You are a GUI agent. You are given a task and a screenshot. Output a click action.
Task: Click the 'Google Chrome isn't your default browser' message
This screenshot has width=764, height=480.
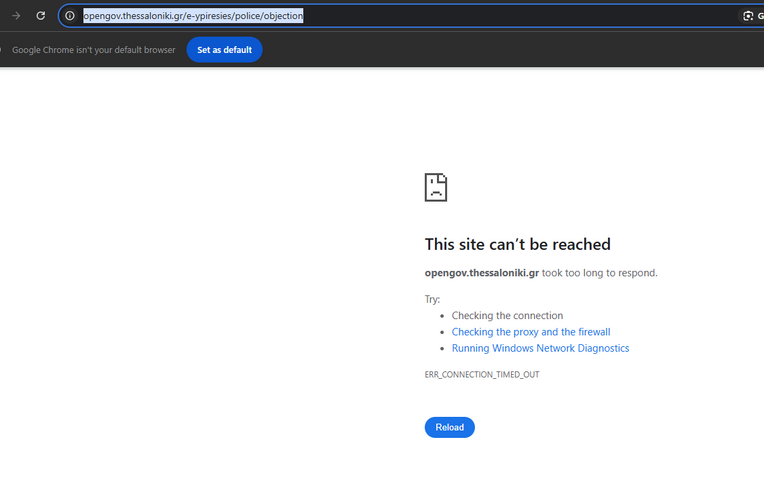click(x=94, y=50)
